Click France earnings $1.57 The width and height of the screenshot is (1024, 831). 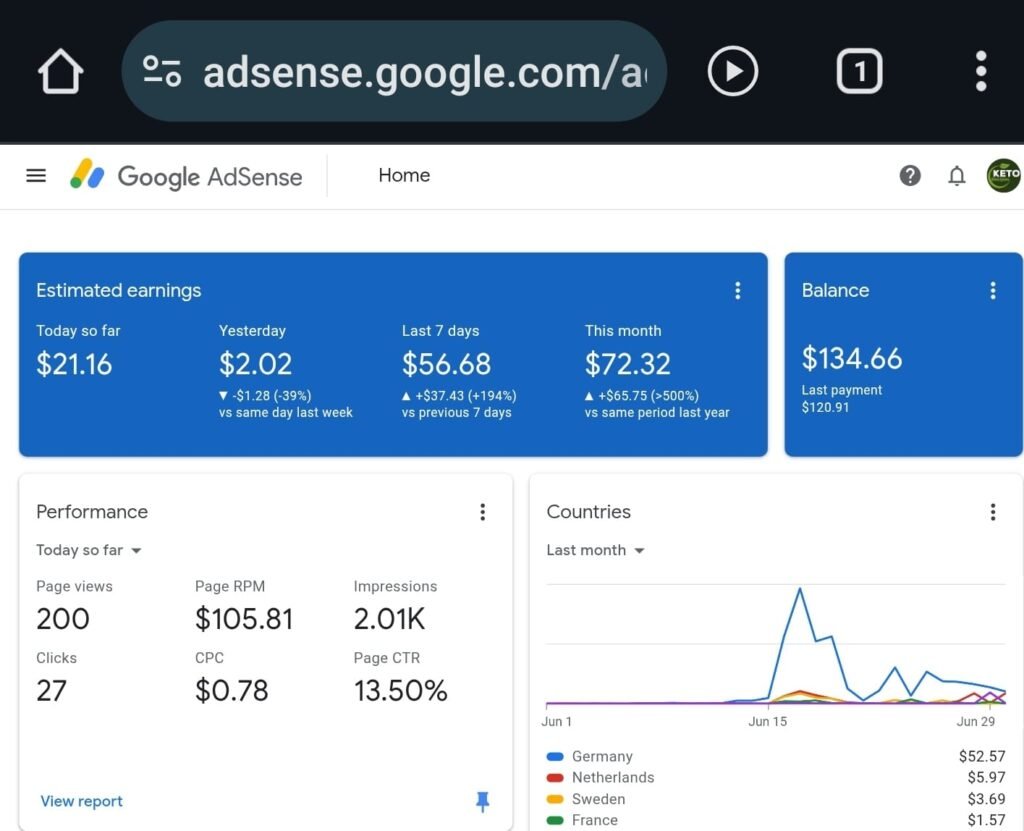[986, 820]
